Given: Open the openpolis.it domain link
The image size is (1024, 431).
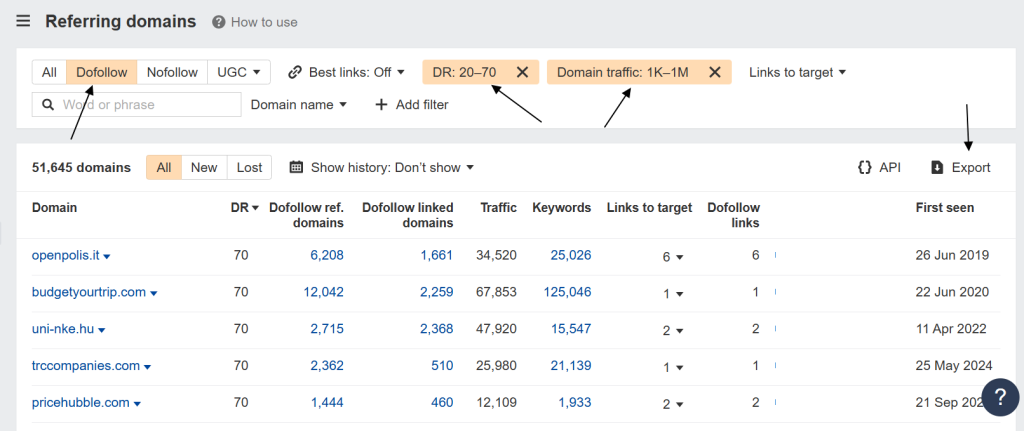Looking at the screenshot, I should pyautogui.click(x=65, y=255).
